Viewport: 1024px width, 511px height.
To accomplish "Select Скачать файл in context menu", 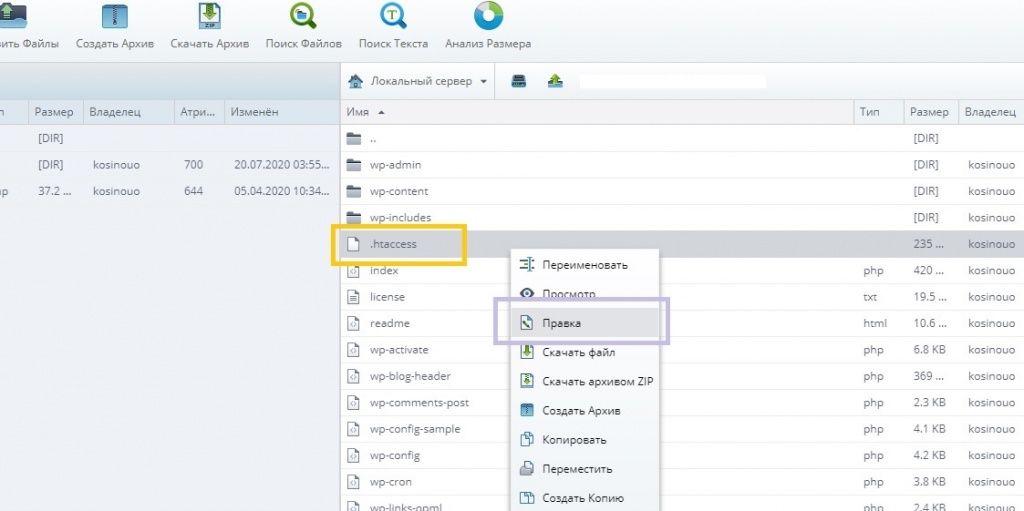I will click(578, 352).
